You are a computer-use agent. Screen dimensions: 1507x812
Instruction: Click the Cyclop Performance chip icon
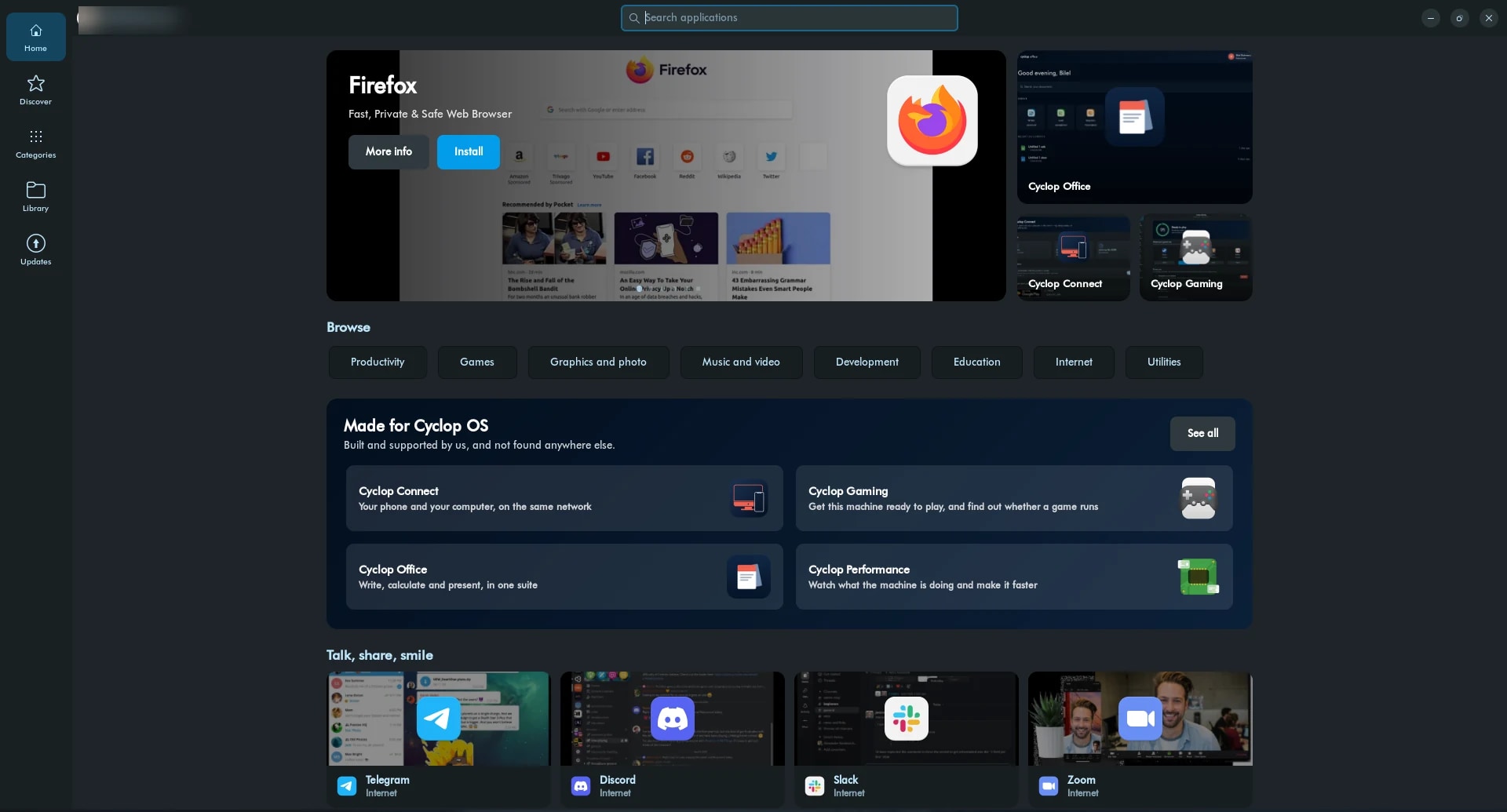[1198, 577]
